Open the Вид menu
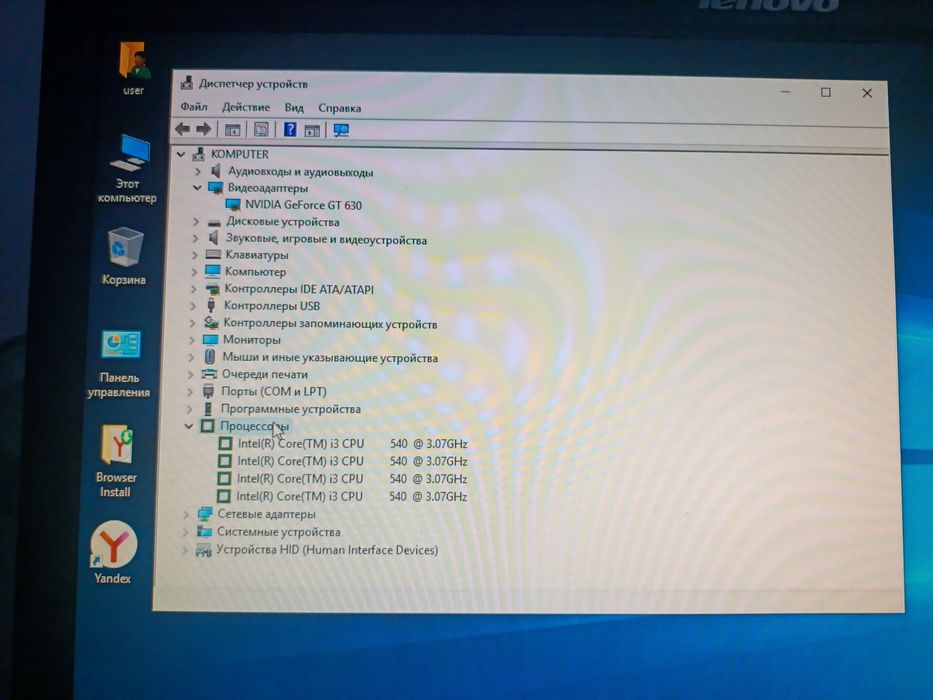933x700 pixels. (x=294, y=108)
